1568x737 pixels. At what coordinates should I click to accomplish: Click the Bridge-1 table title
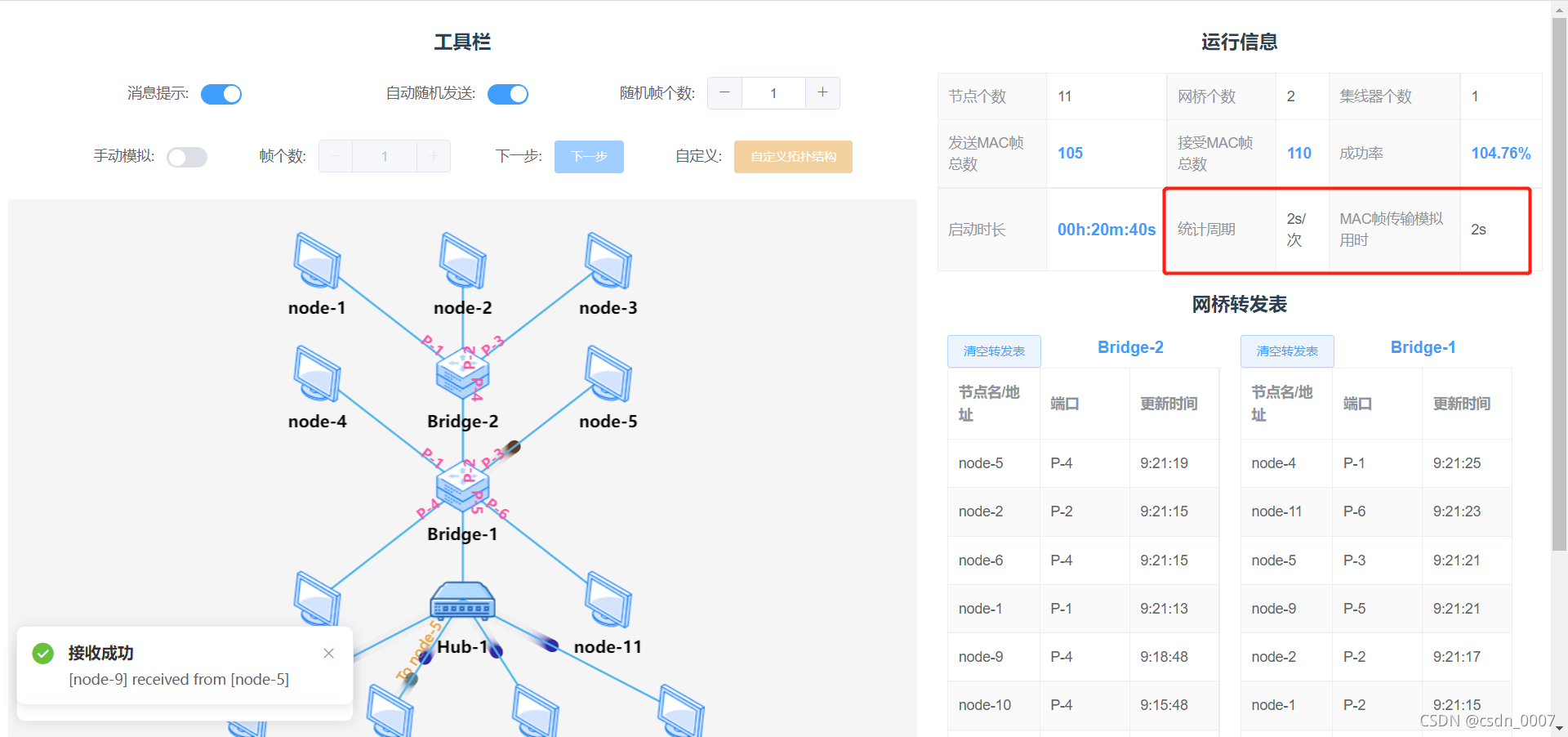[1423, 347]
